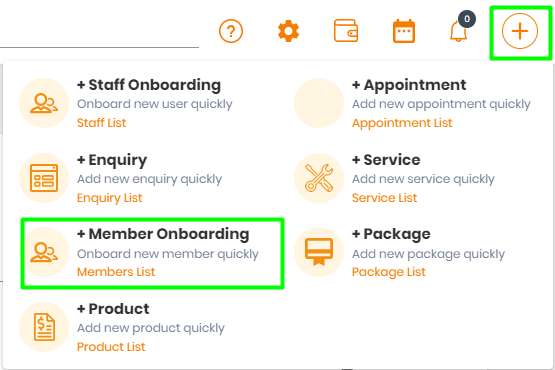This screenshot has height=370, width=555.
Task: Click the orange plus quick-add icon
Action: tap(520, 31)
